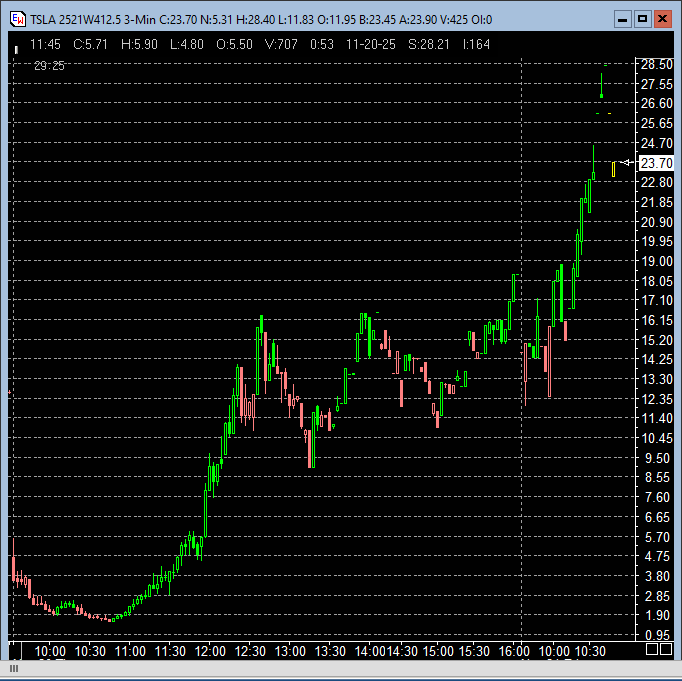Click the grip handle on bottom-left scrollbar

coord(14,669)
